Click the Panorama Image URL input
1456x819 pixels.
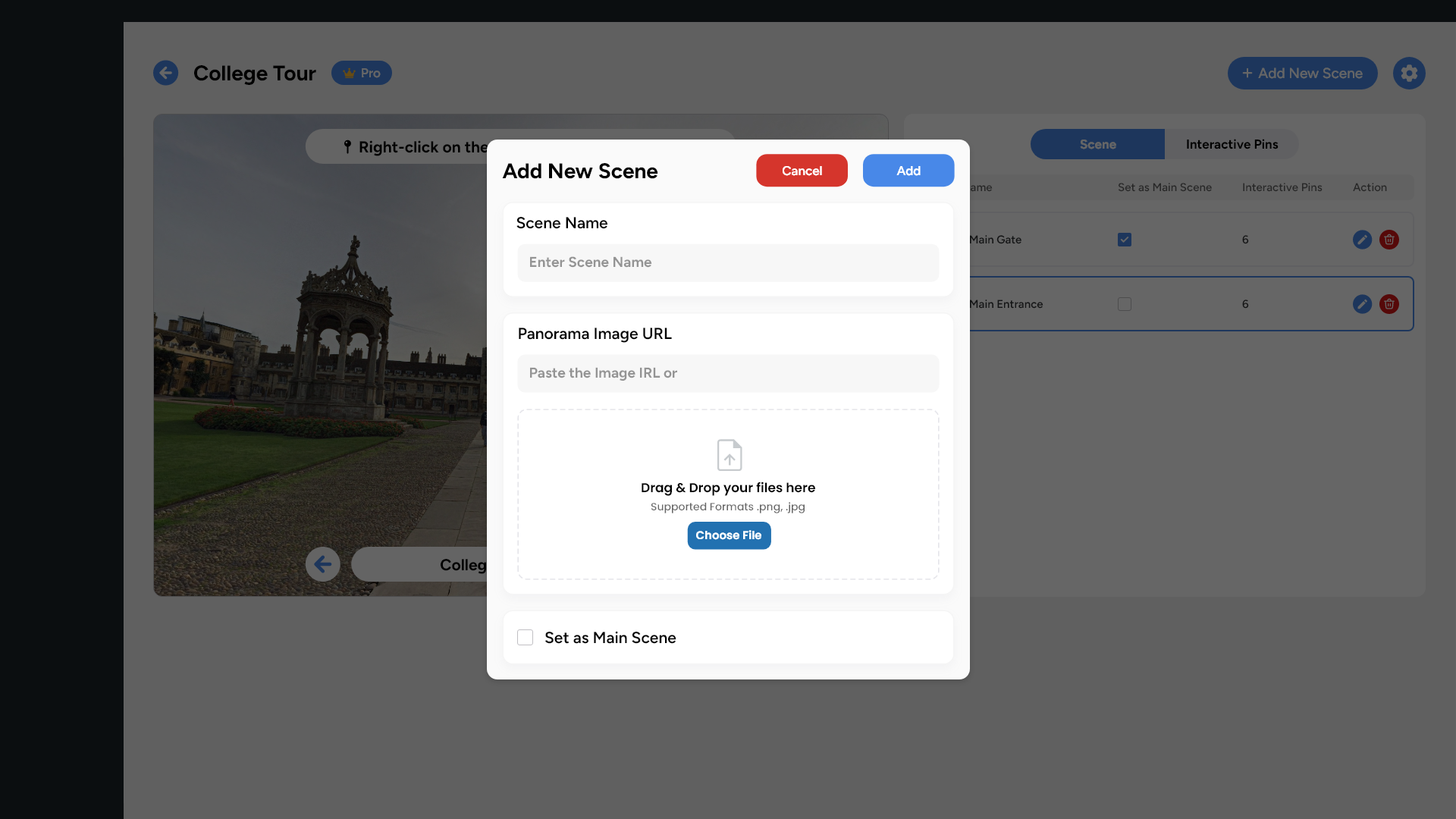coord(728,373)
